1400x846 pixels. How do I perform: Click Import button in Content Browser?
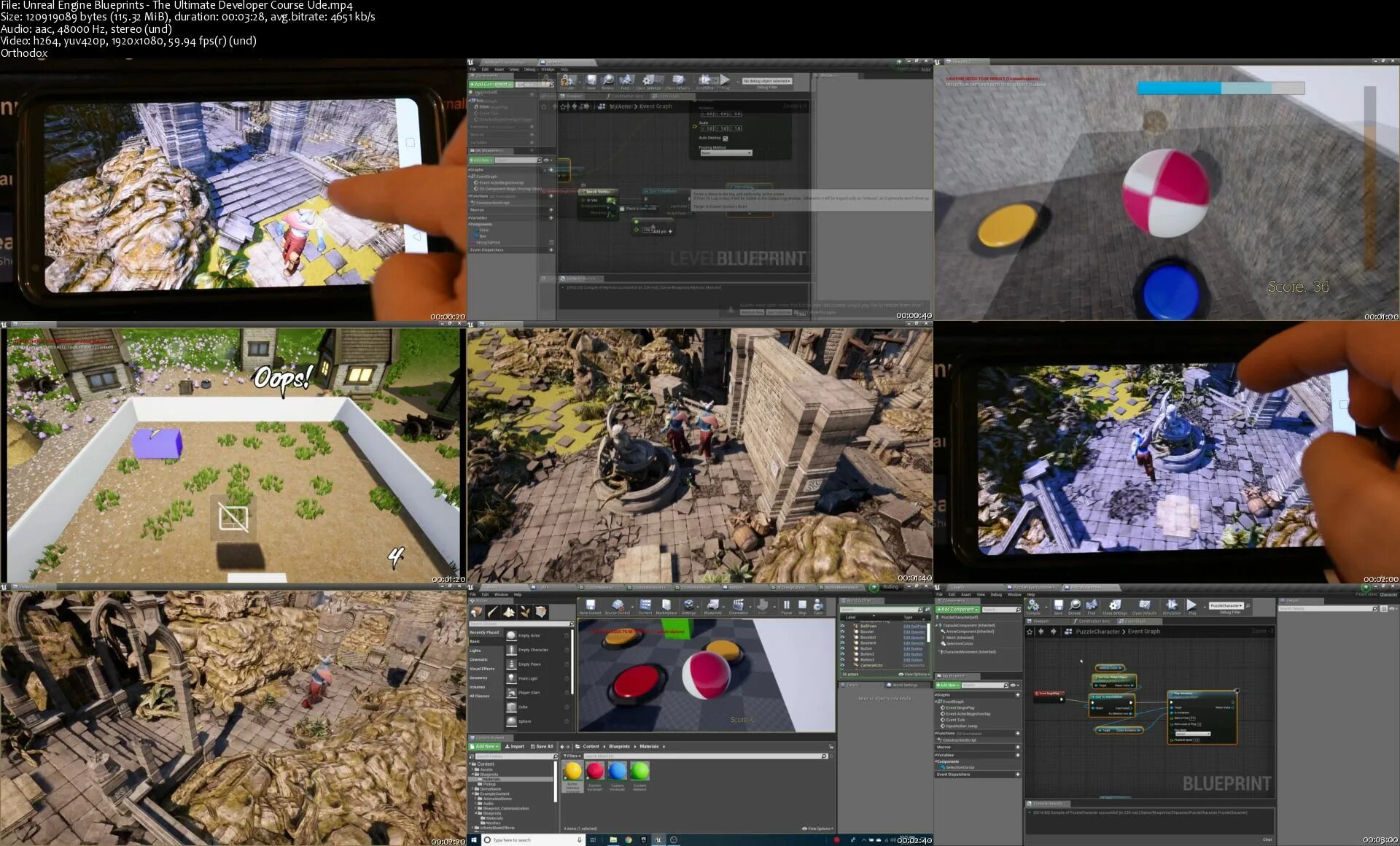tap(515, 746)
